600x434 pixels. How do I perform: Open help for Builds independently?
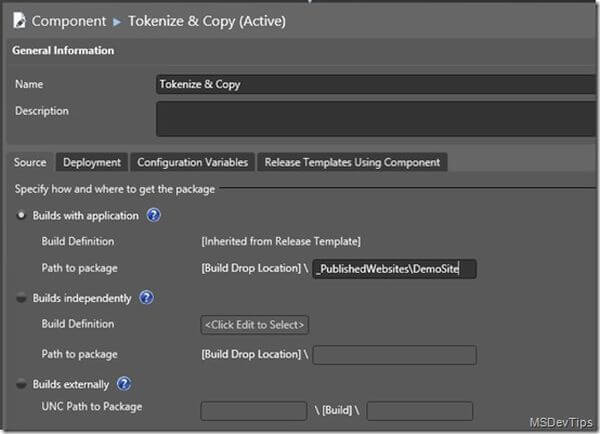145,297
